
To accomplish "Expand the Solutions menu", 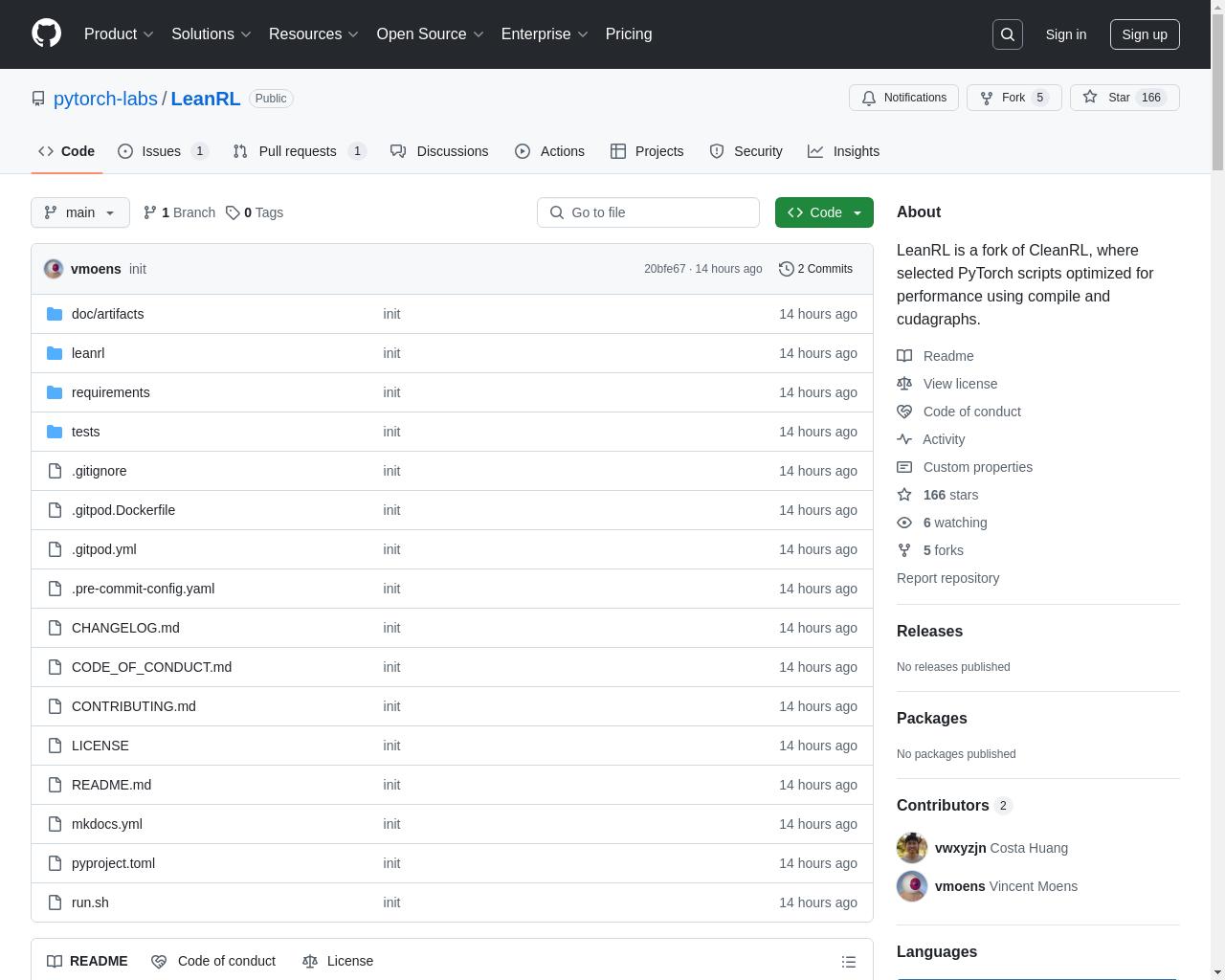I will (211, 34).
